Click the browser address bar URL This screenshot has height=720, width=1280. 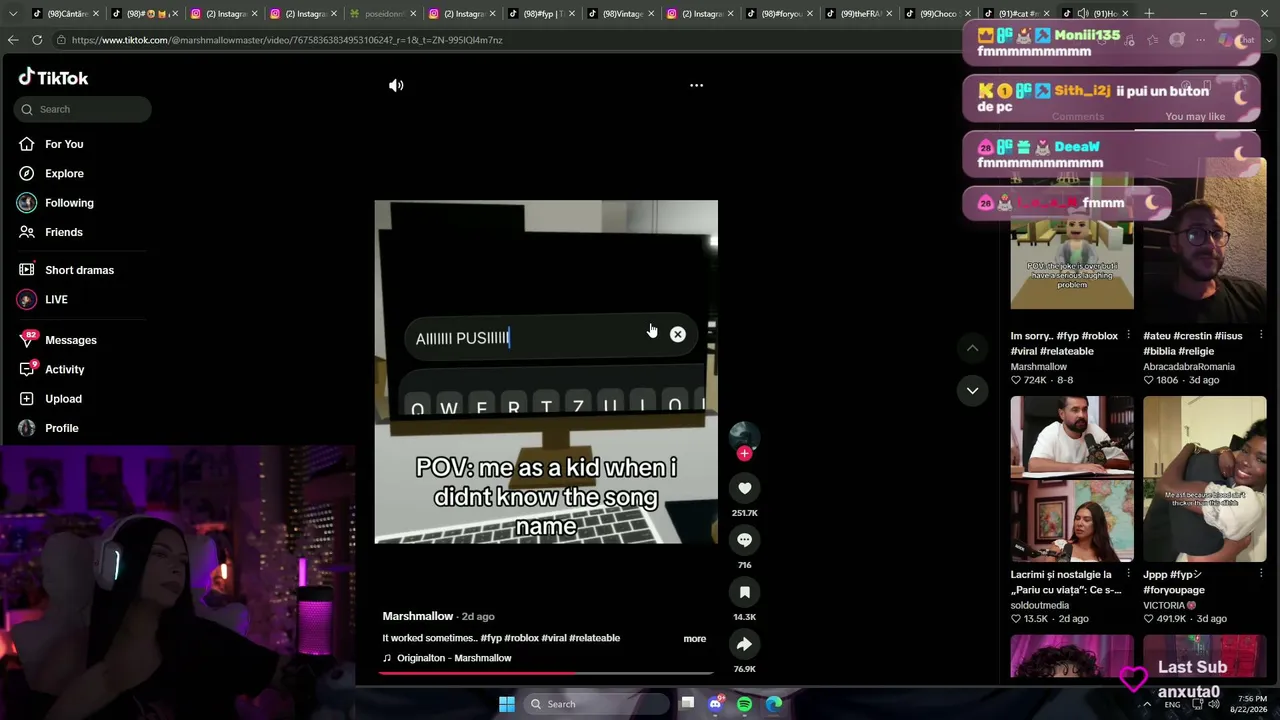click(287, 40)
